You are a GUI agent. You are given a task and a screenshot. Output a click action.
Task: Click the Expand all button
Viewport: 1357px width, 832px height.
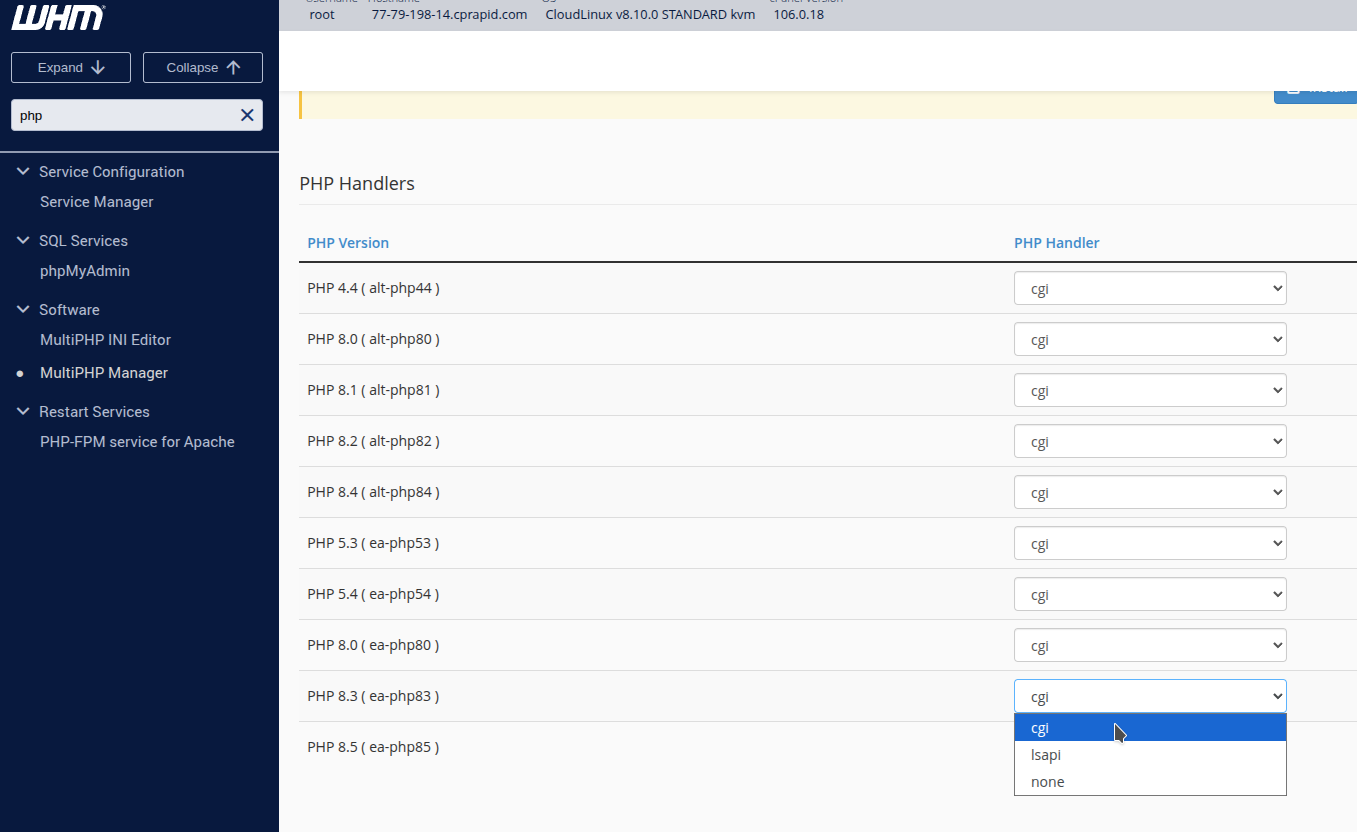[71, 67]
